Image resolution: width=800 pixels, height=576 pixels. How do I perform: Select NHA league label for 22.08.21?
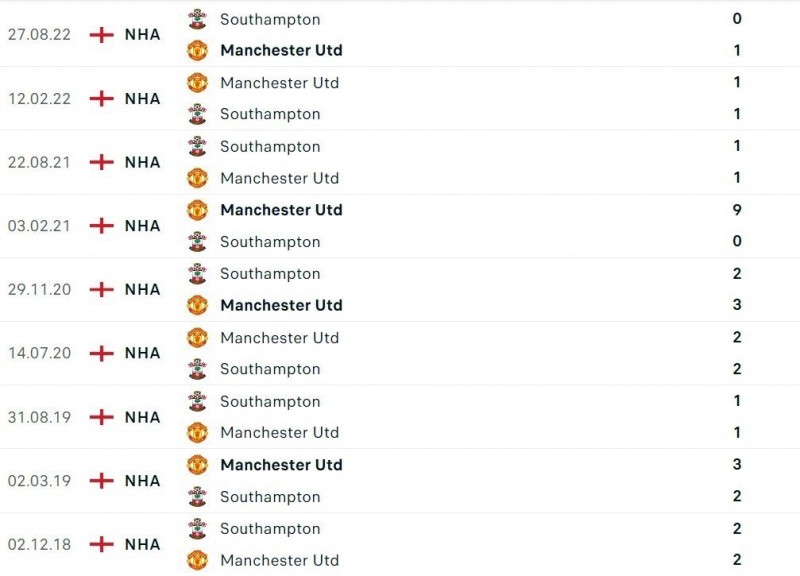(142, 162)
